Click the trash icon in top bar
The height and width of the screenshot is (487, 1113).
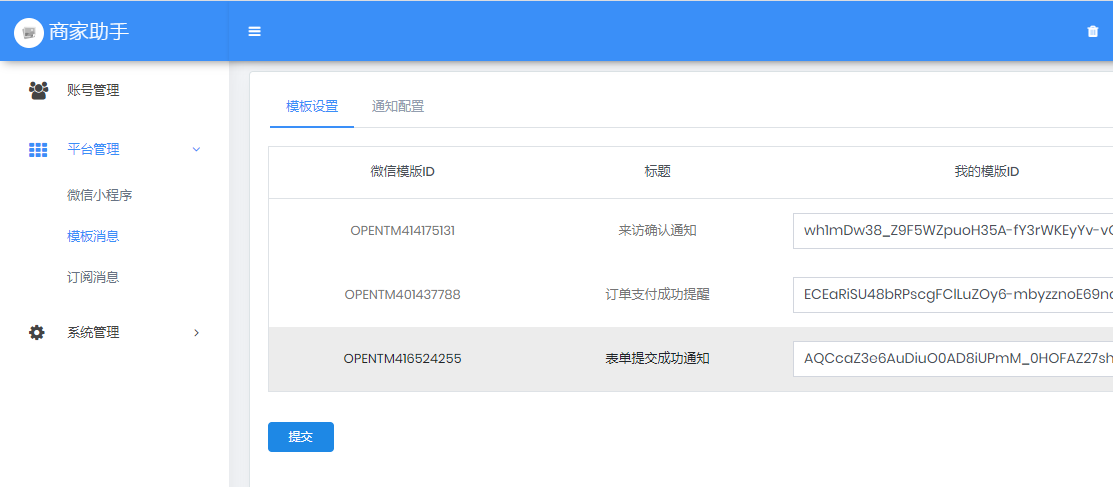(1092, 32)
